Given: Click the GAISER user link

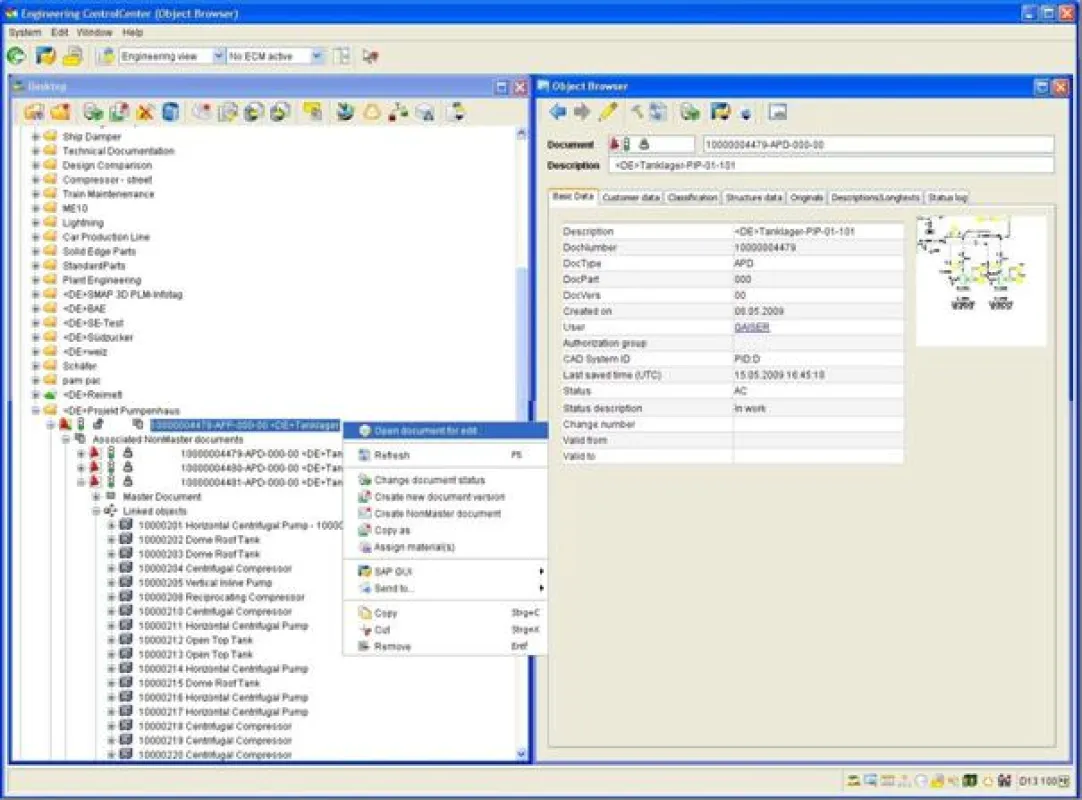Looking at the screenshot, I should pos(751,327).
